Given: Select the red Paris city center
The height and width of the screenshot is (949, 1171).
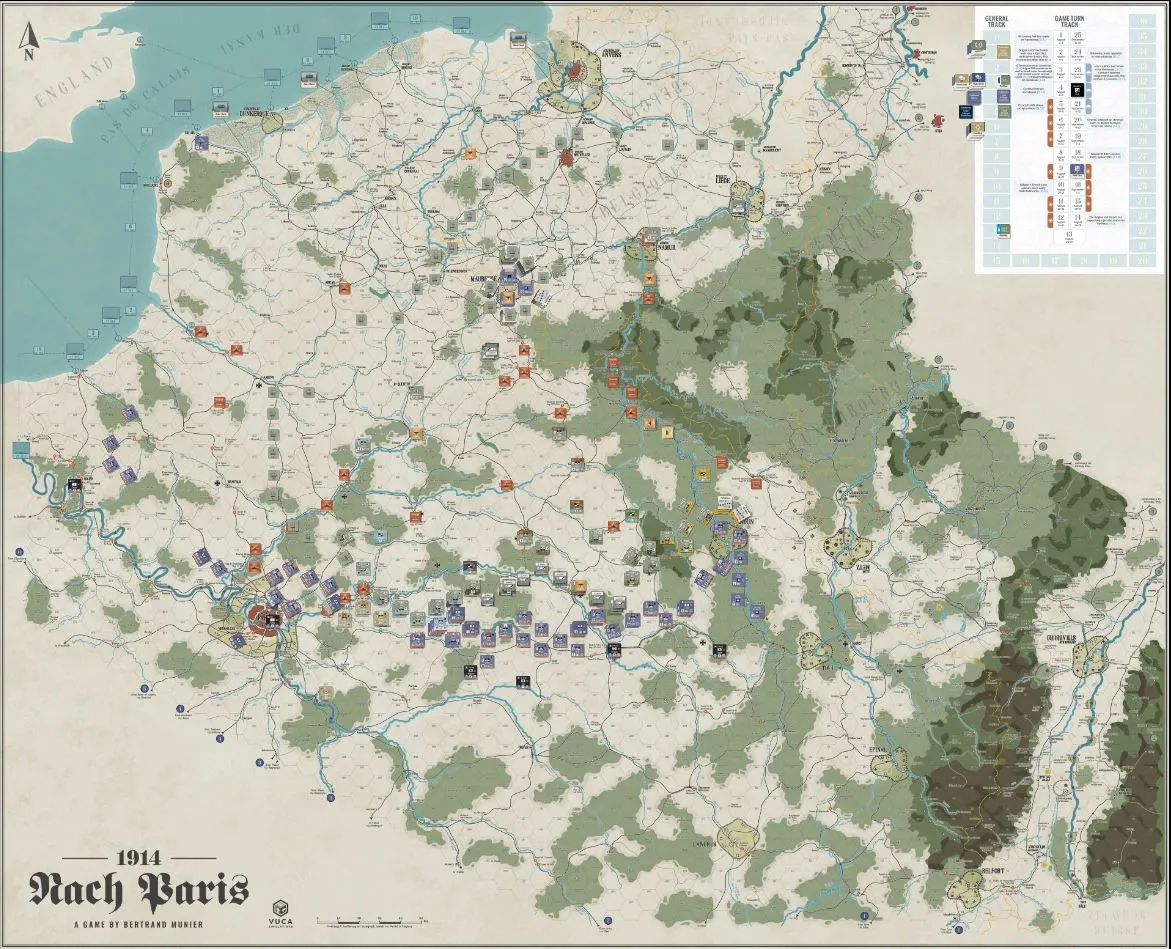Looking at the screenshot, I should 264,620.
